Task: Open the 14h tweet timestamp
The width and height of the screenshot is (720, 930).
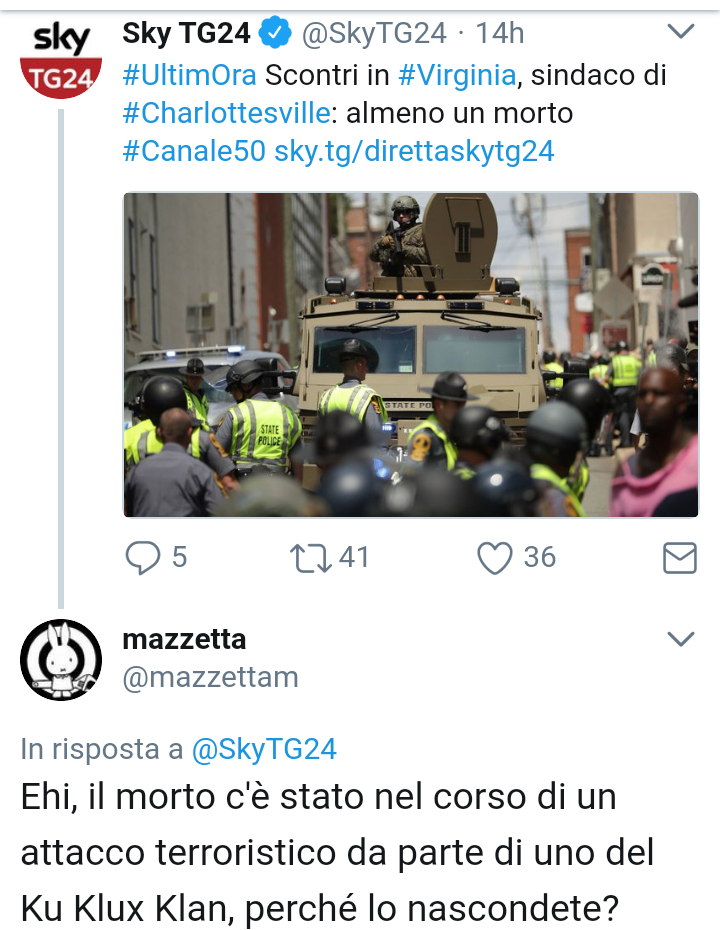Action: tap(500, 33)
